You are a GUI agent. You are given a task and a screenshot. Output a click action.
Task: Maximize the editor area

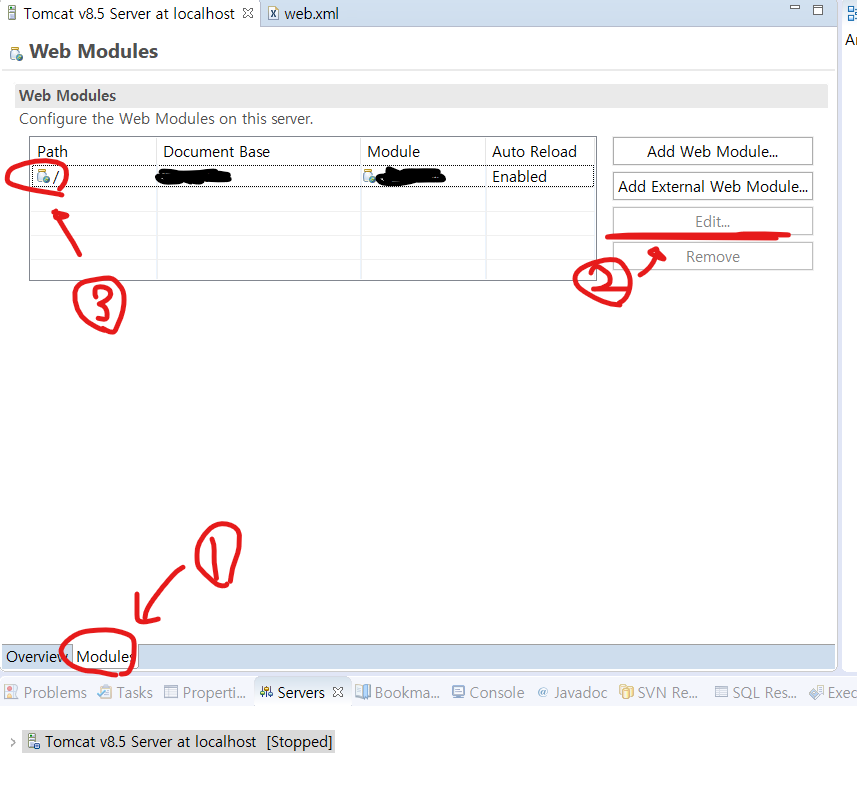click(x=818, y=10)
